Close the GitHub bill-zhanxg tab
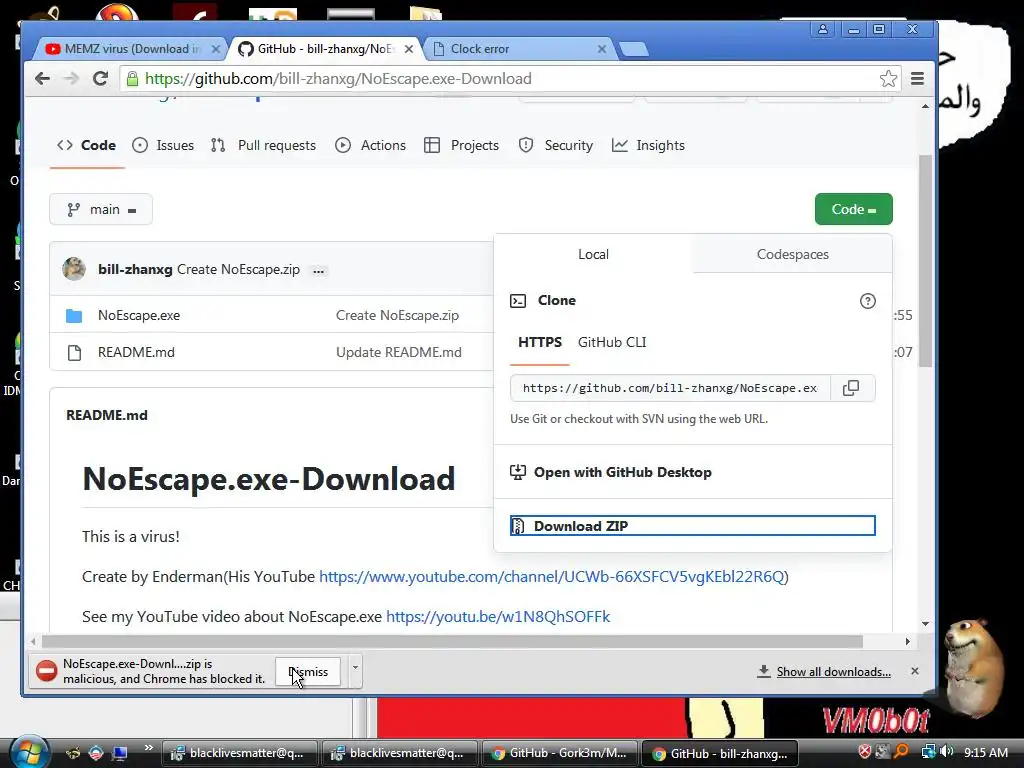Image resolution: width=1024 pixels, height=768 pixels. [x=409, y=49]
